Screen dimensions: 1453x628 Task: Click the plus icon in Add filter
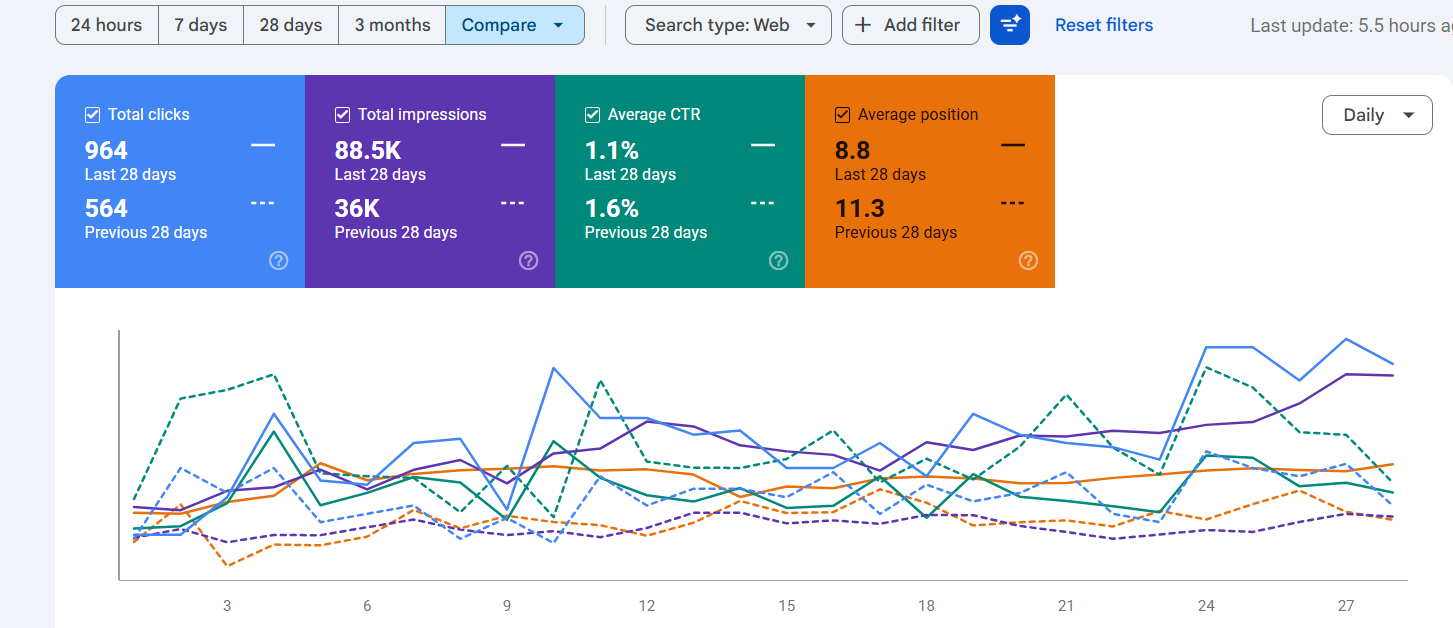click(863, 25)
